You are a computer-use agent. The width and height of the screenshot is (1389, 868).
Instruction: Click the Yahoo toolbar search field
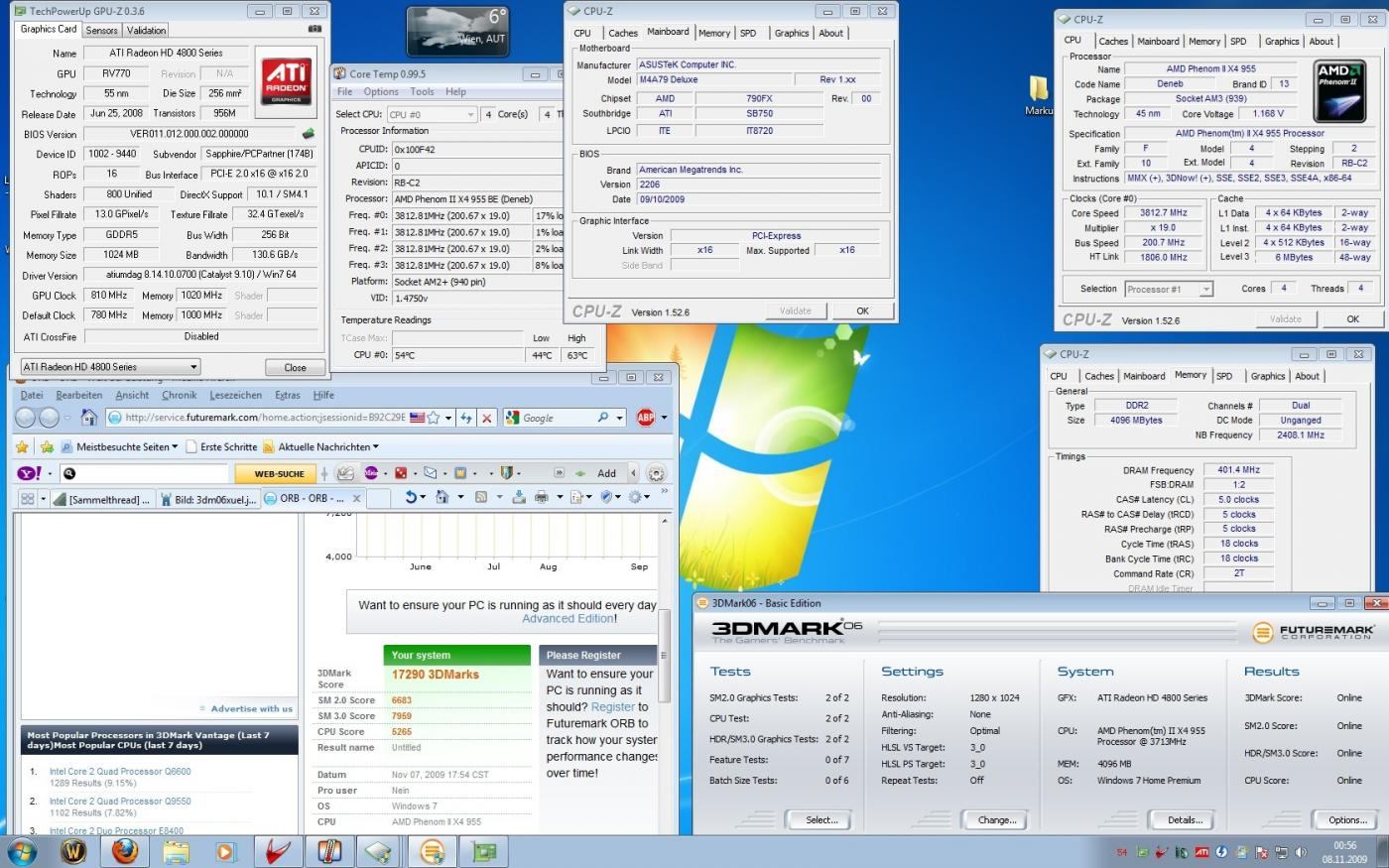click(151, 473)
